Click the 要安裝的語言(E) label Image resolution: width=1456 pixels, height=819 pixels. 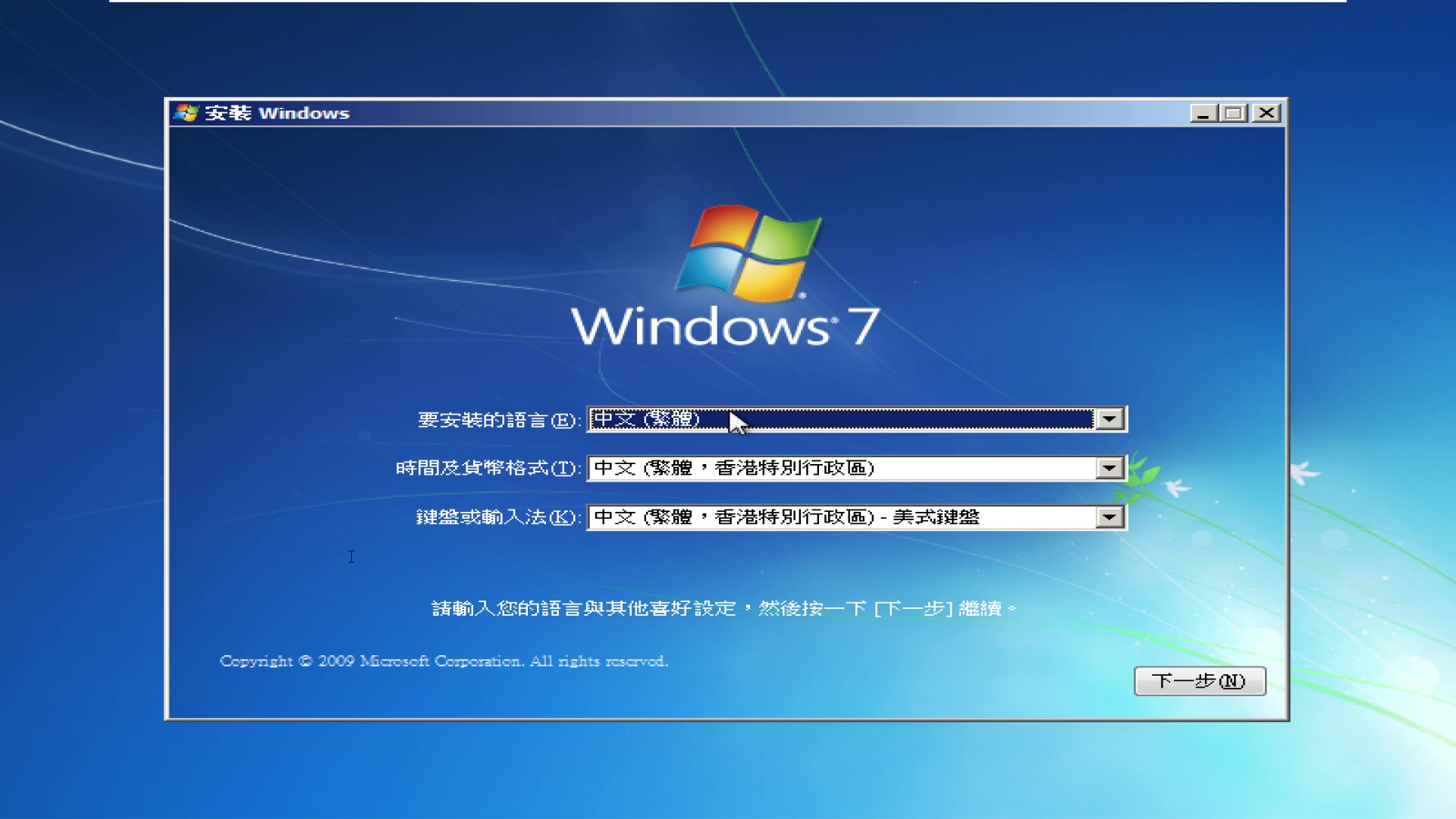click(499, 420)
